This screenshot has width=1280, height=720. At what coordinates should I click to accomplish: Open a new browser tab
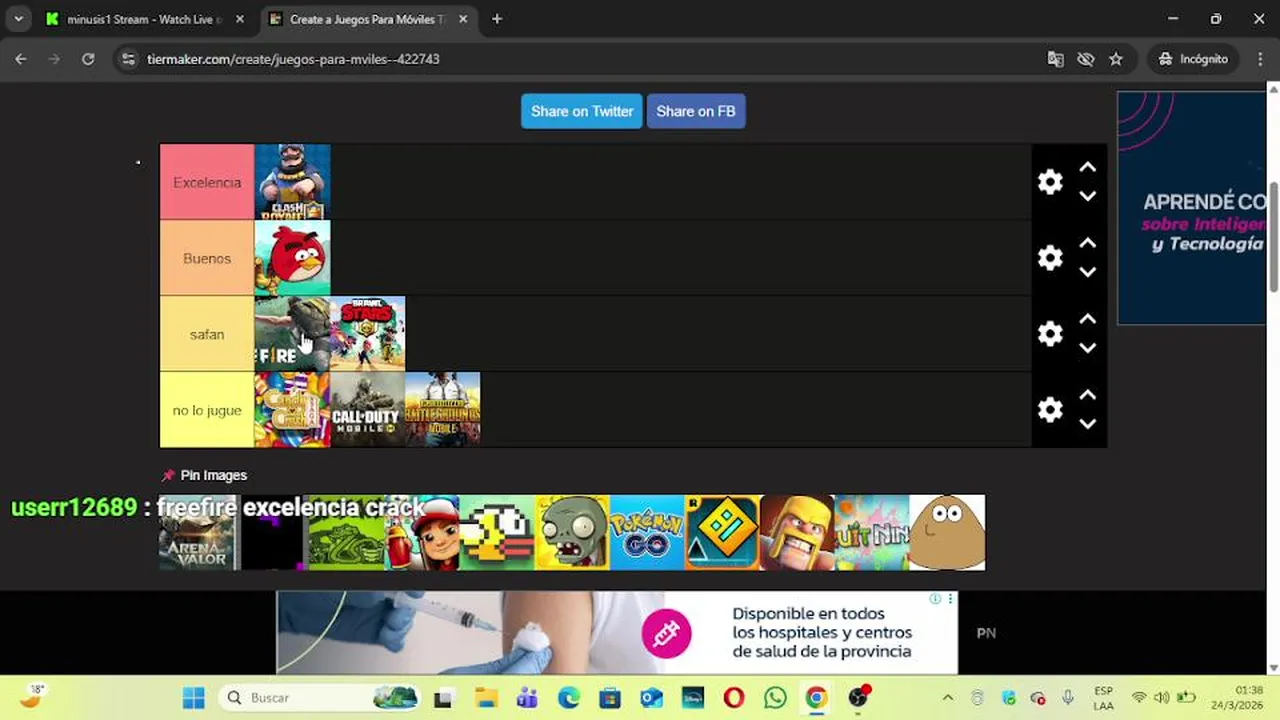tap(497, 19)
